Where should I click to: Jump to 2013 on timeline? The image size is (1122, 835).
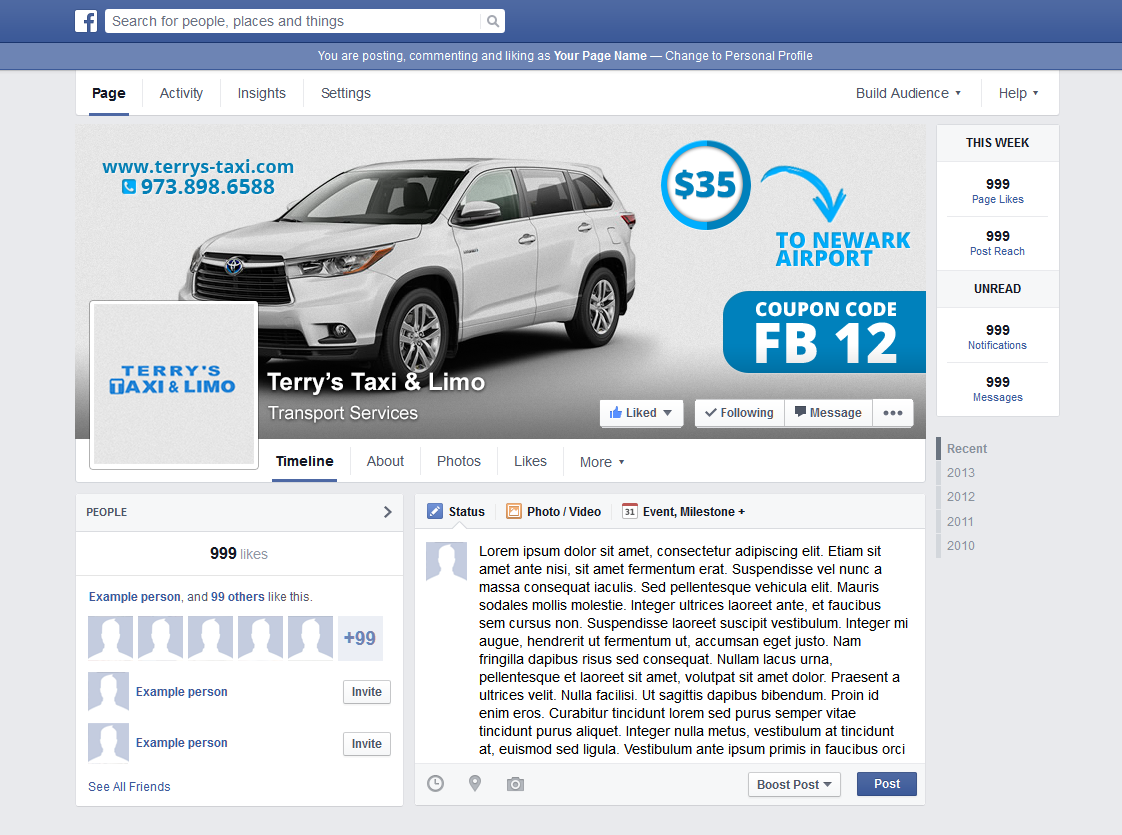tap(960, 473)
